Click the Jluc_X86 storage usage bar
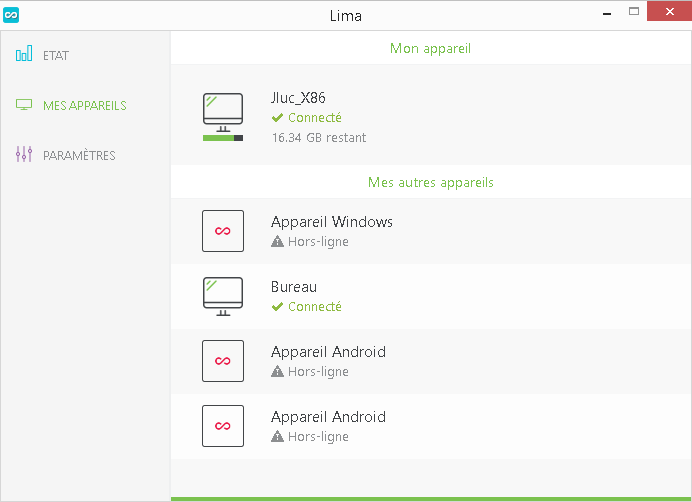This screenshot has height=502, width=692. tap(223, 138)
